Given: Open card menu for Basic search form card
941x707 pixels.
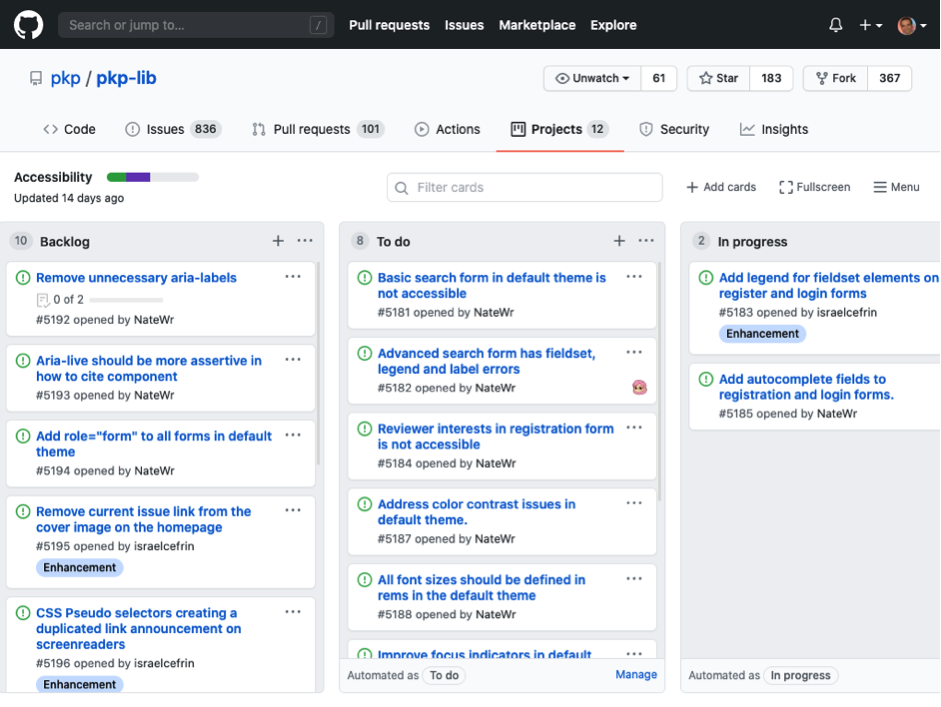Looking at the screenshot, I should click(634, 277).
